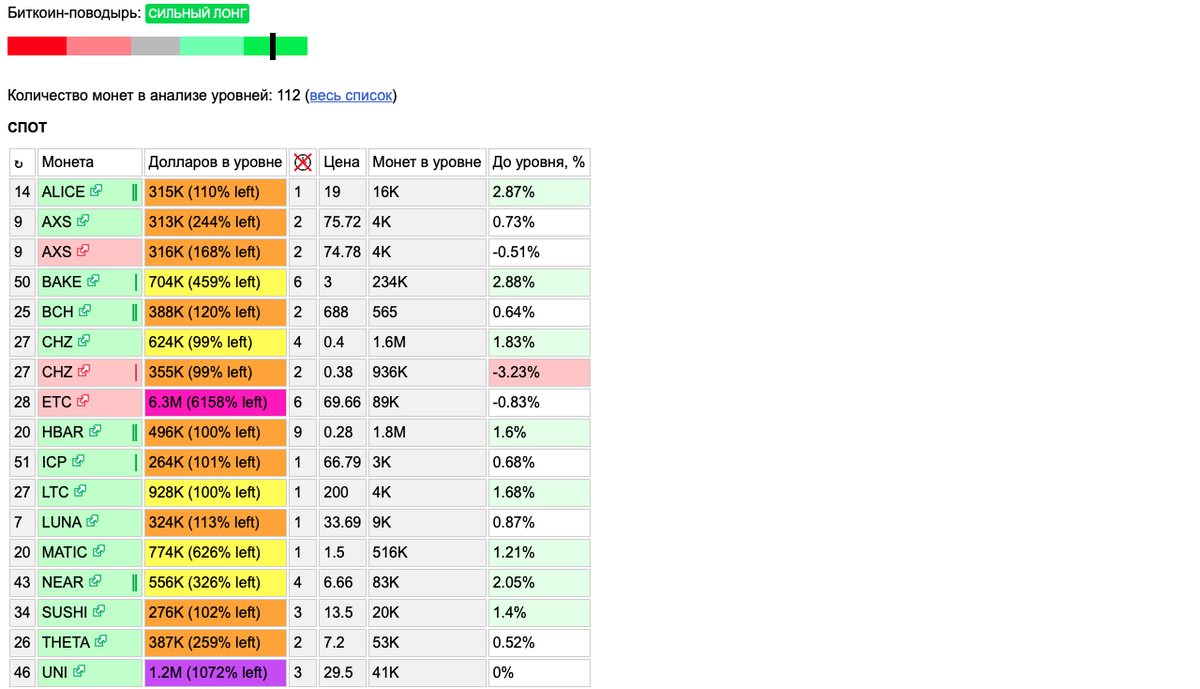Sort by 'Долларов в уровне' column header
Image resolution: width=1200 pixels, height=689 pixels.
point(215,162)
